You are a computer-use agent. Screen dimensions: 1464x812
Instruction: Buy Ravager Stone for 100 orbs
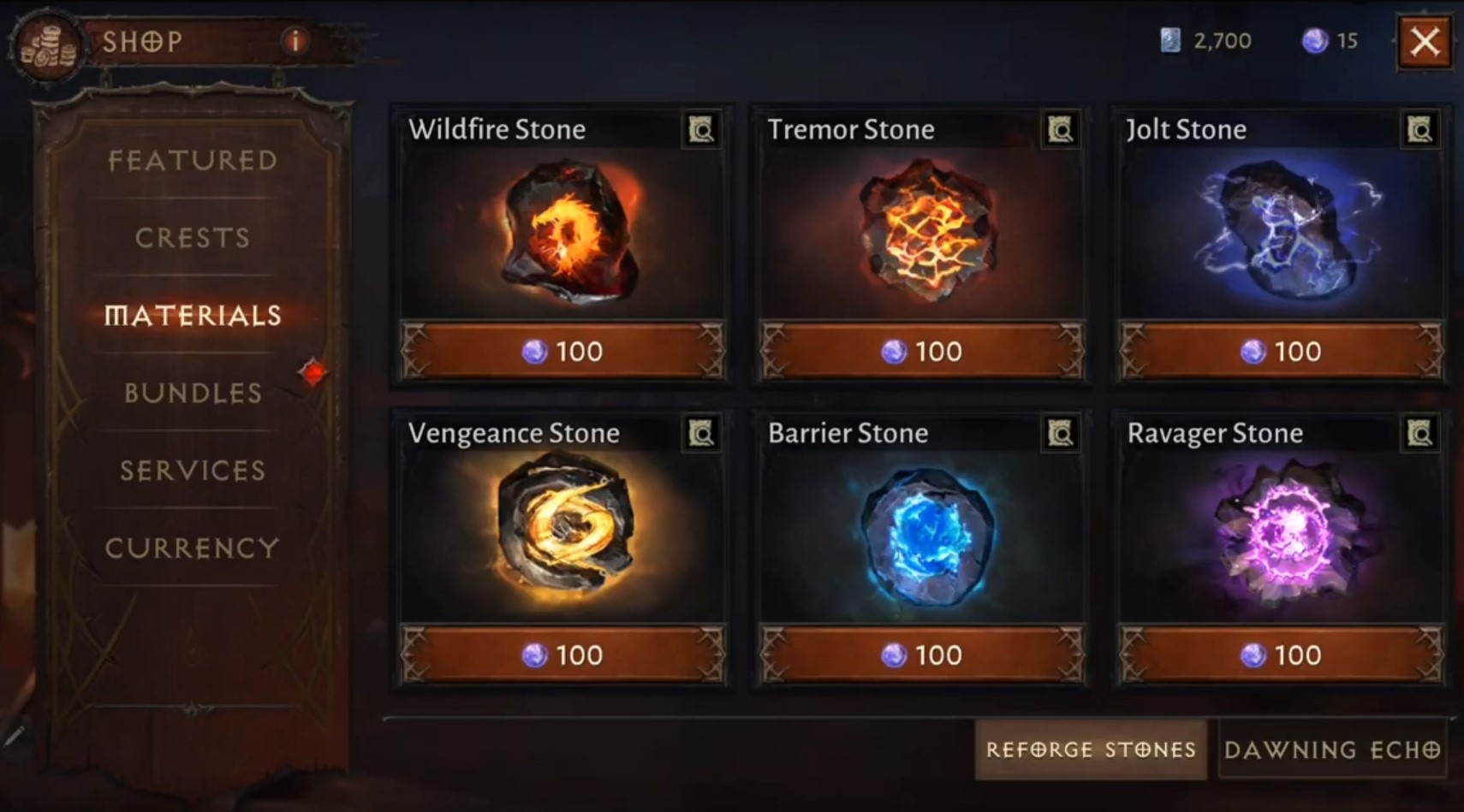tap(1282, 655)
